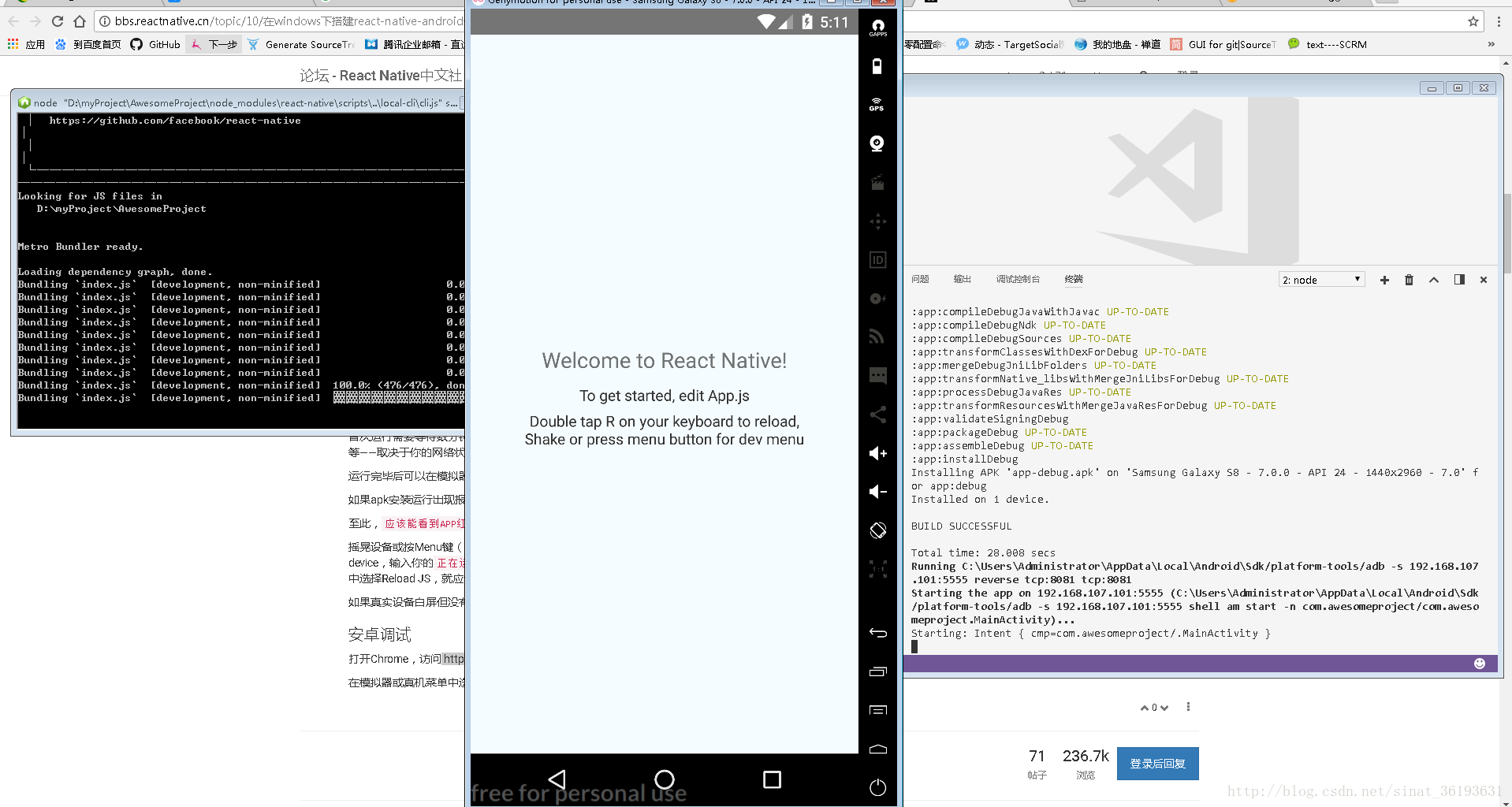
Task: Open the device ID widget
Action: (877, 260)
